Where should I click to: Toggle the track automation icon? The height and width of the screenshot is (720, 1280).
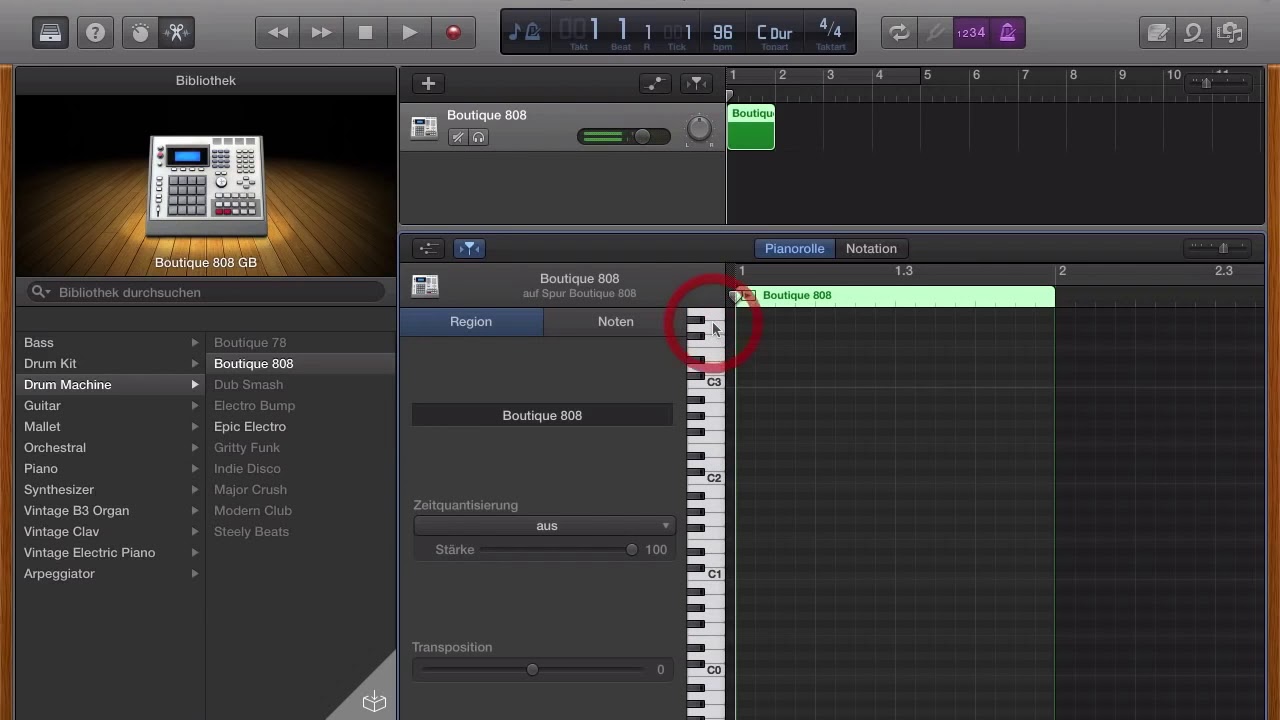pos(655,84)
